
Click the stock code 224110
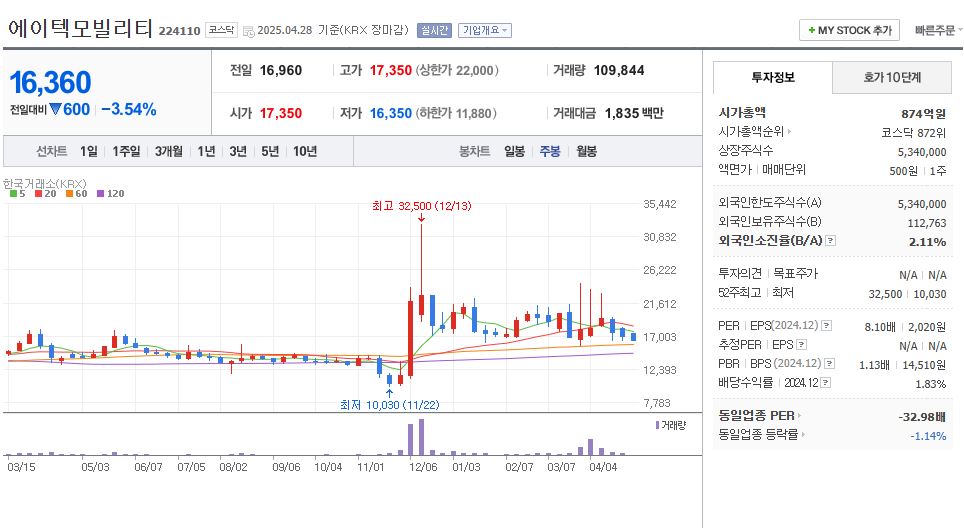[x=180, y=31]
